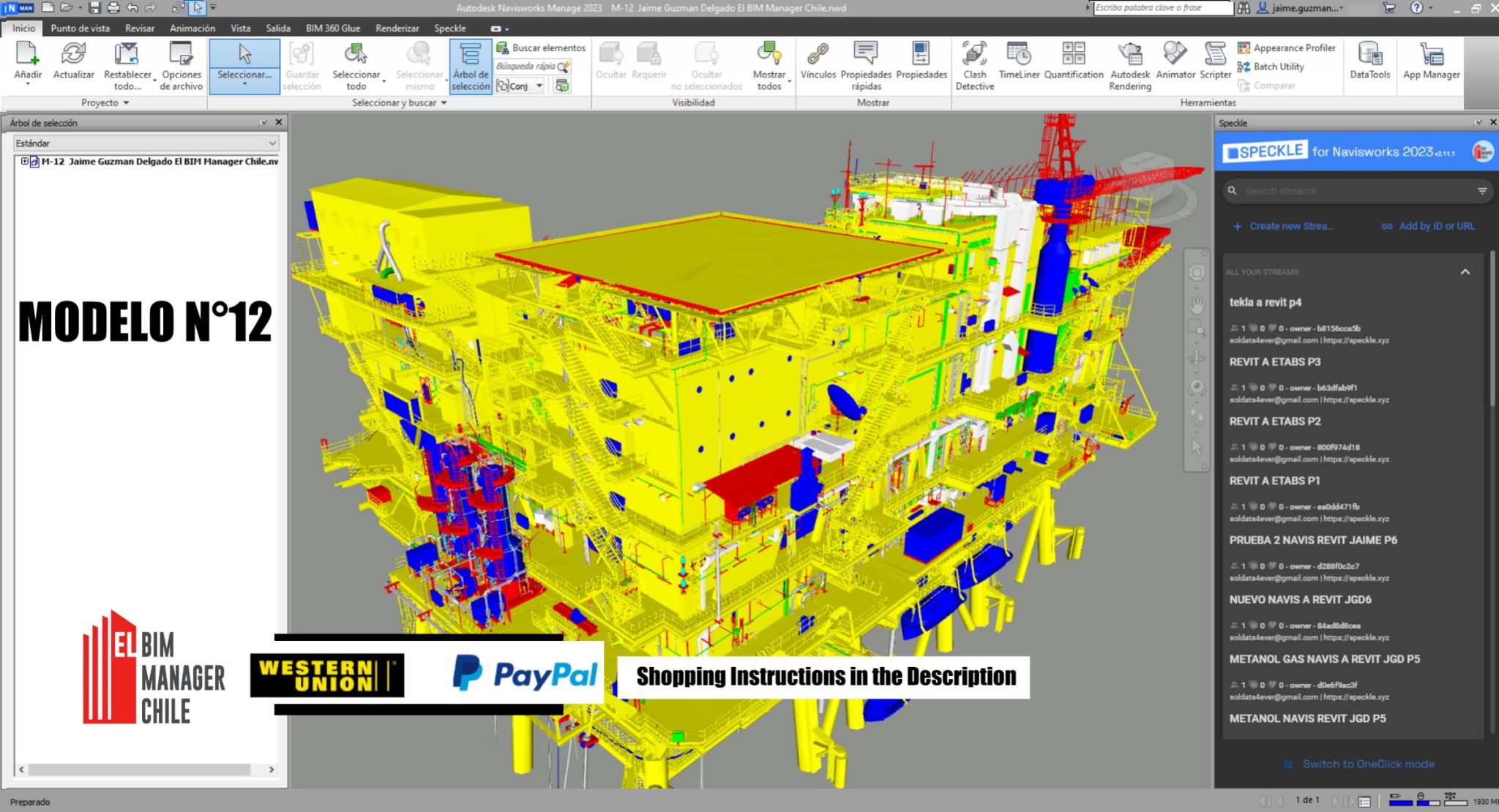Collapse the ALL YOUR STREAMS section
The width and height of the screenshot is (1499, 812).
pyautogui.click(x=1465, y=271)
